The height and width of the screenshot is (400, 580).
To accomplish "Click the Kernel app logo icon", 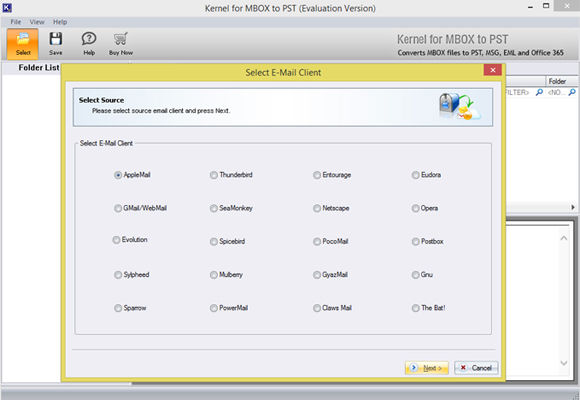I will 7,7.
